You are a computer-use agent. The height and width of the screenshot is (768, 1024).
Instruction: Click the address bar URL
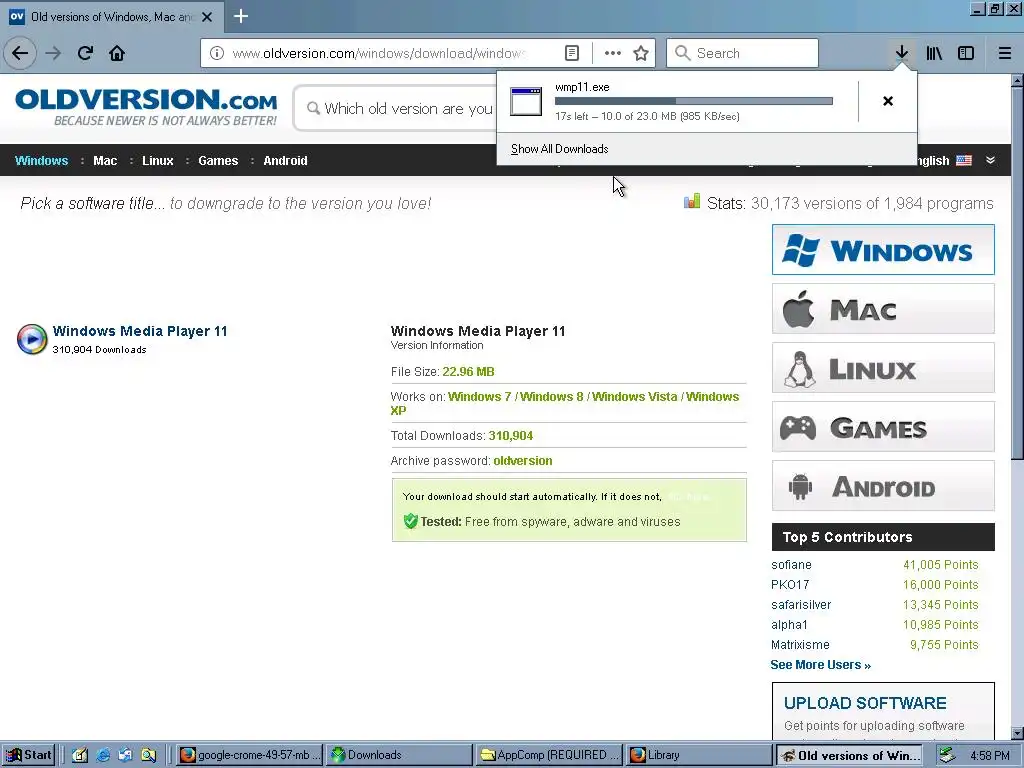(379, 53)
